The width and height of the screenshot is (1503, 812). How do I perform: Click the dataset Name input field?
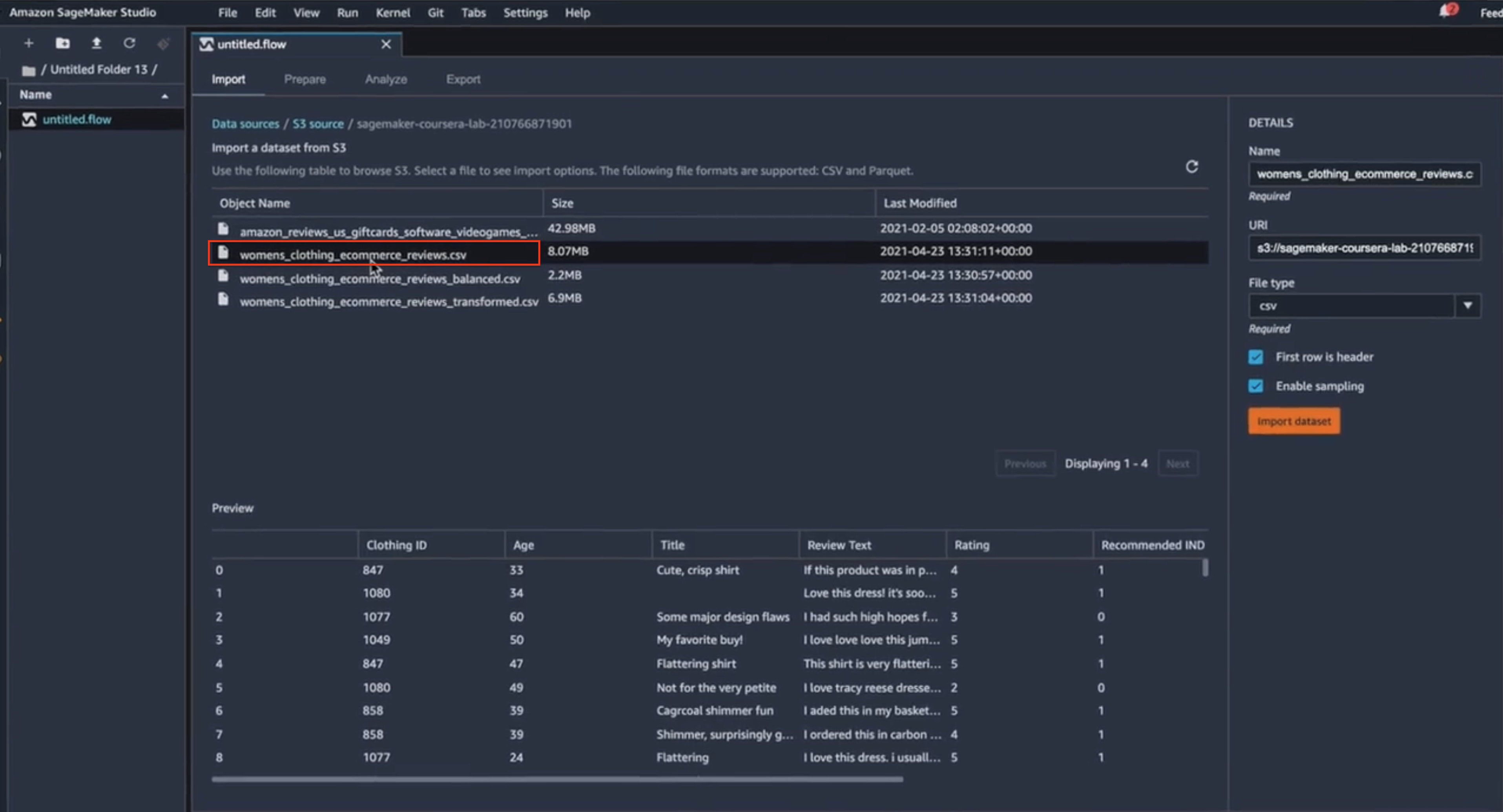pyautogui.click(x=1364, y=174)
